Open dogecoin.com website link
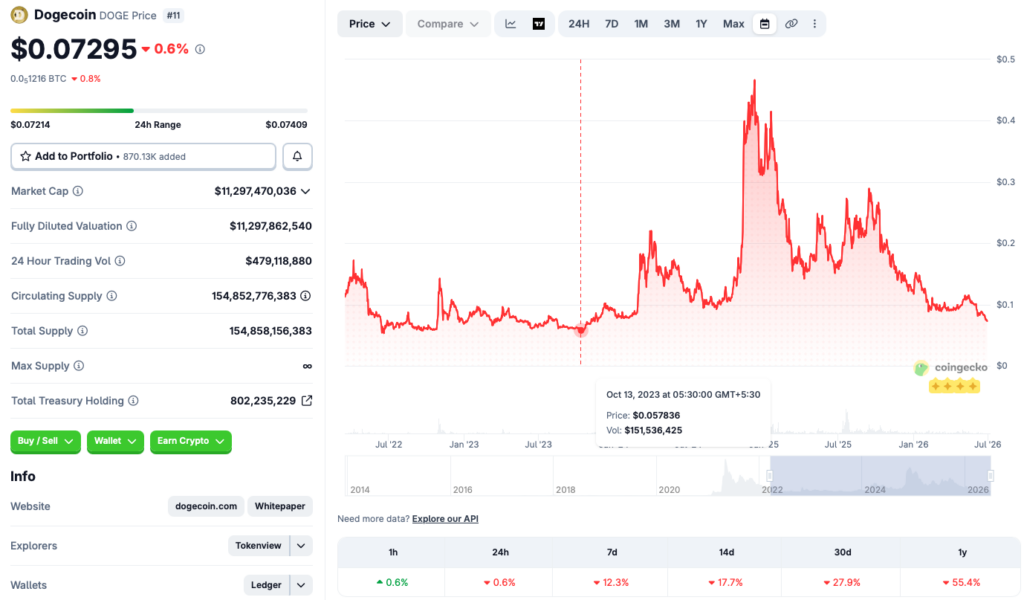 point(206,507)
